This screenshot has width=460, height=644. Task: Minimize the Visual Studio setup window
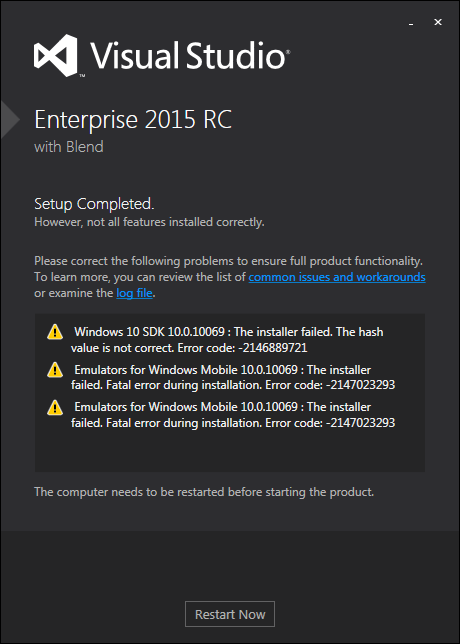(x=411, y=23)
